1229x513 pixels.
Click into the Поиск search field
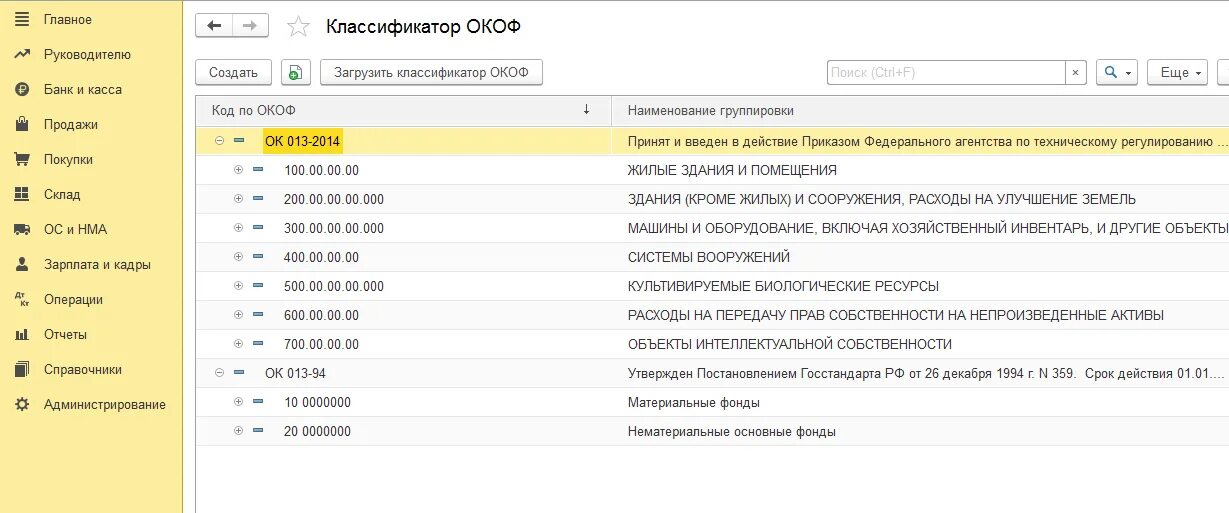[945, 72]
